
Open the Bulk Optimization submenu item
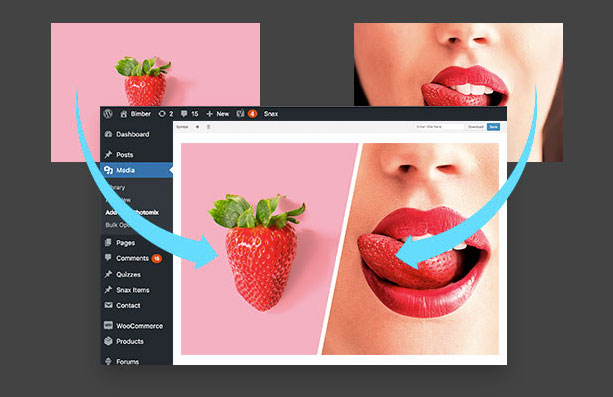[x=117, y=225]
